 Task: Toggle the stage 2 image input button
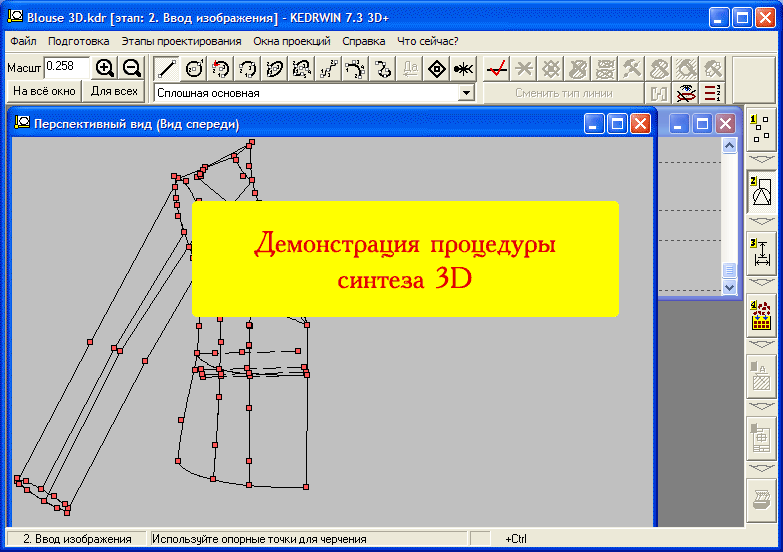click(x=761, y=190)
